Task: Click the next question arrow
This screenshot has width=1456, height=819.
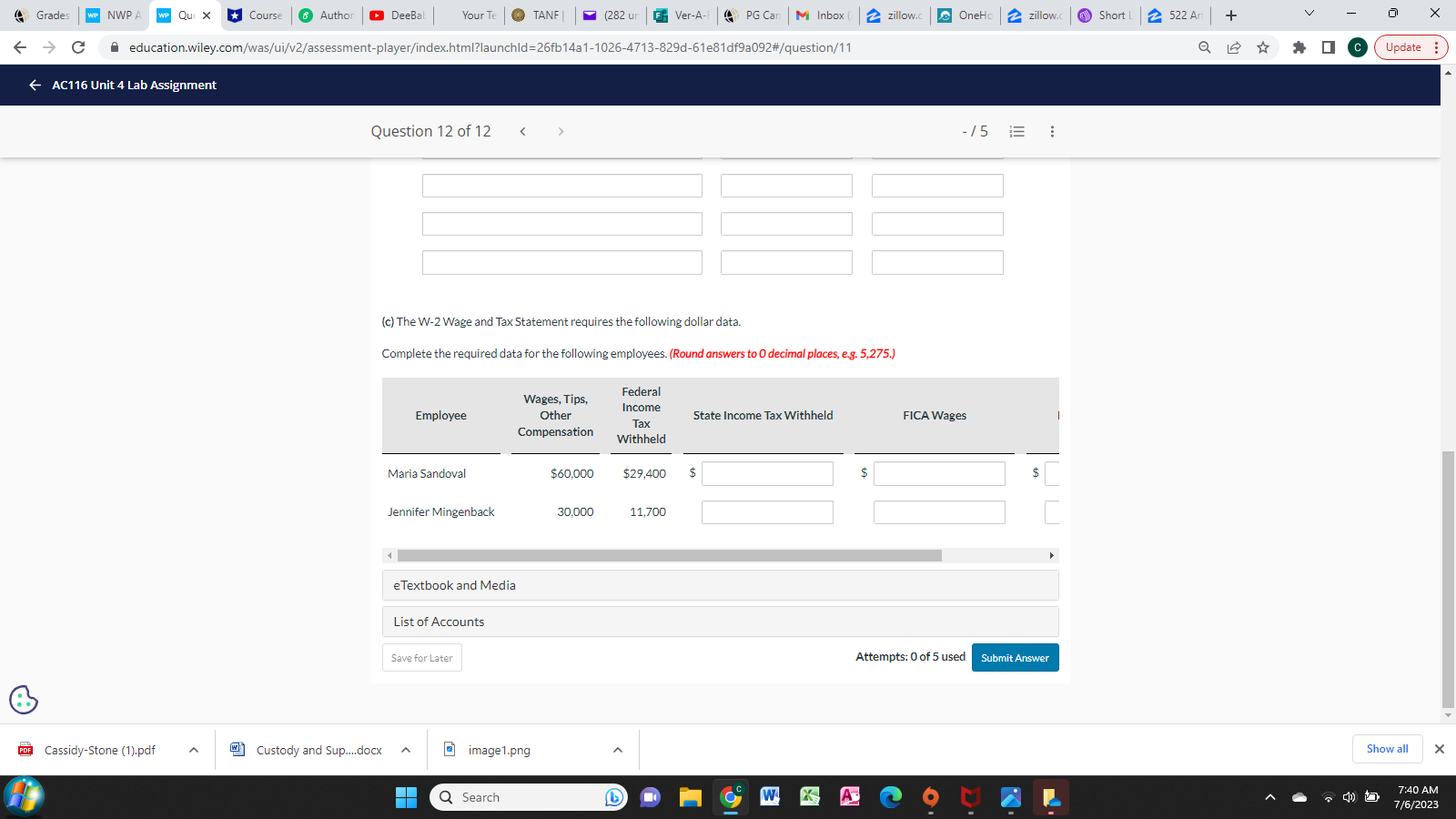Action: pos(561,131)
